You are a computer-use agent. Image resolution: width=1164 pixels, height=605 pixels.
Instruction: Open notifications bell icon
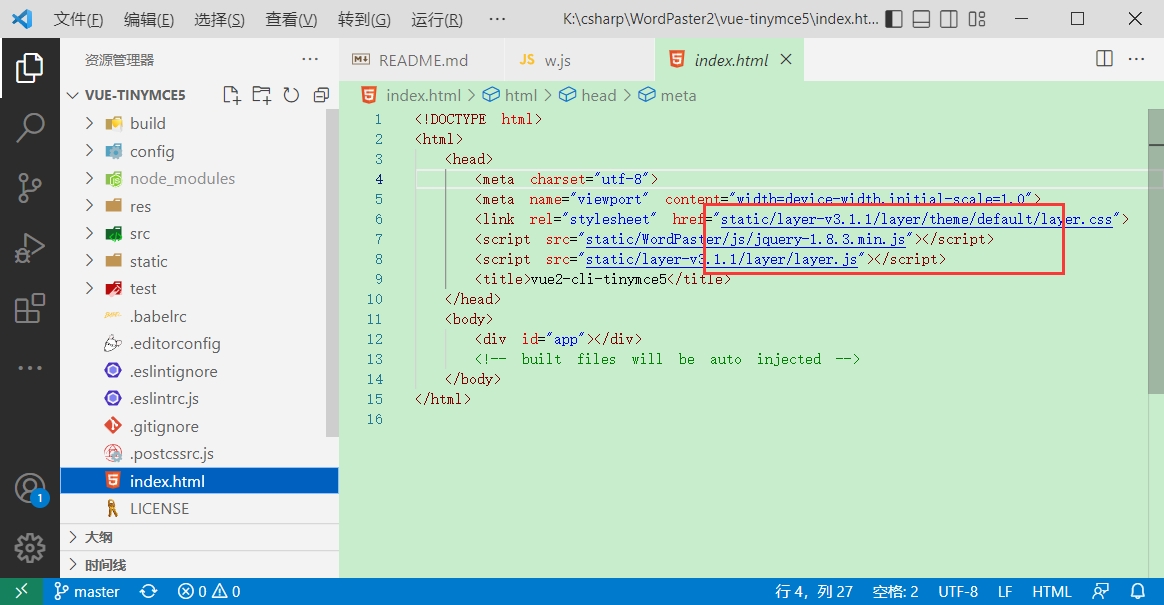pyautogui.click(x=1137, y=592)
